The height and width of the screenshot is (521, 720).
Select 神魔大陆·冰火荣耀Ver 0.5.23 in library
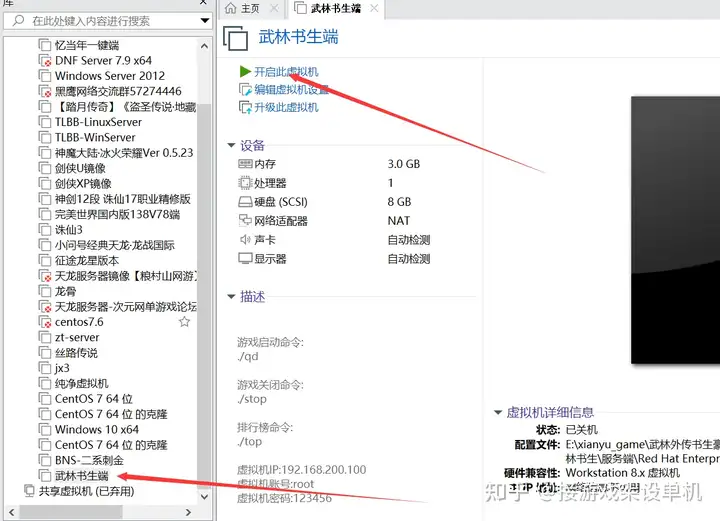[x=124, y=153]
